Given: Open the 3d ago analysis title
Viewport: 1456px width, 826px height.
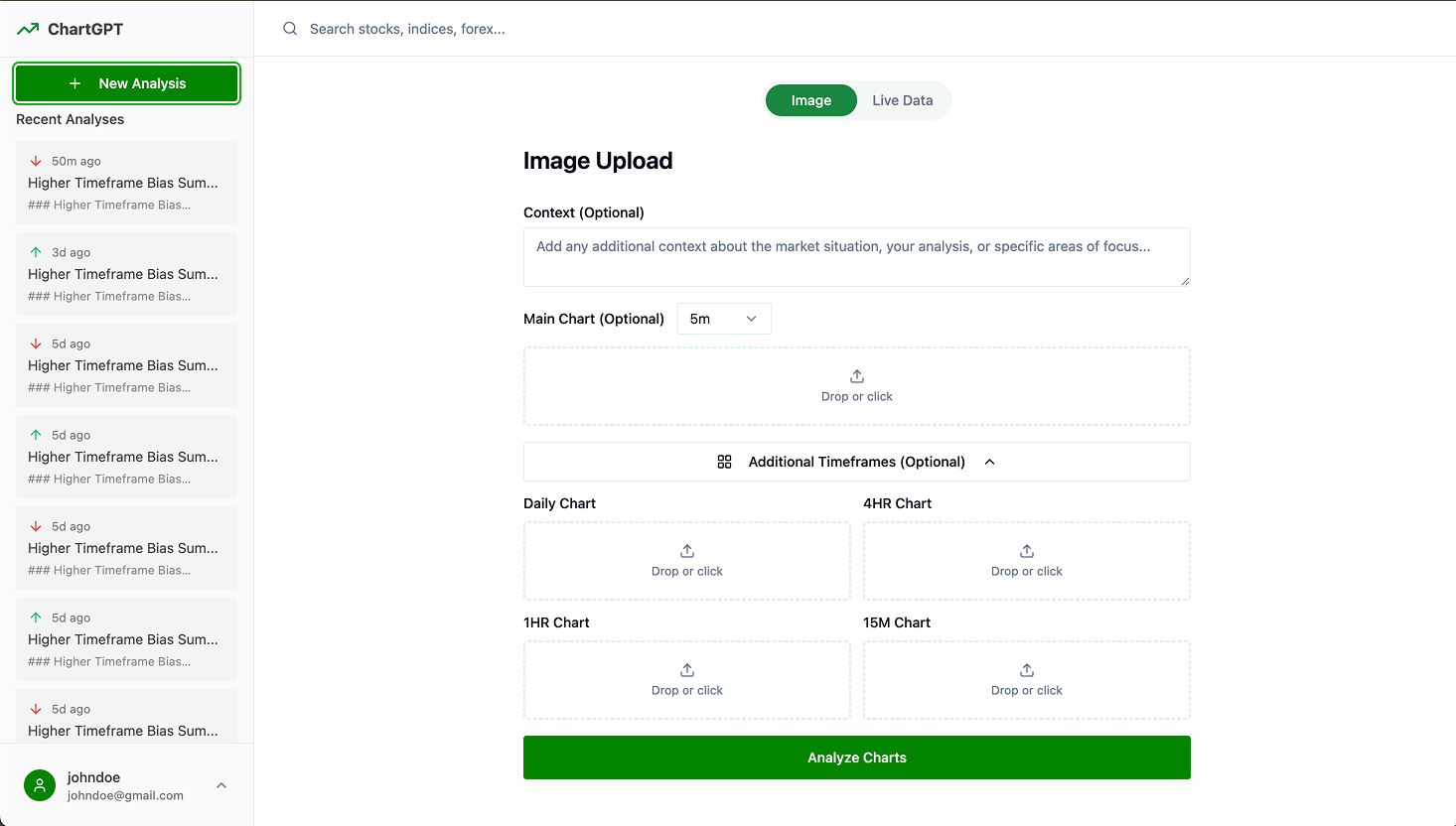Looking at the screenshot, I should [123, 274].
